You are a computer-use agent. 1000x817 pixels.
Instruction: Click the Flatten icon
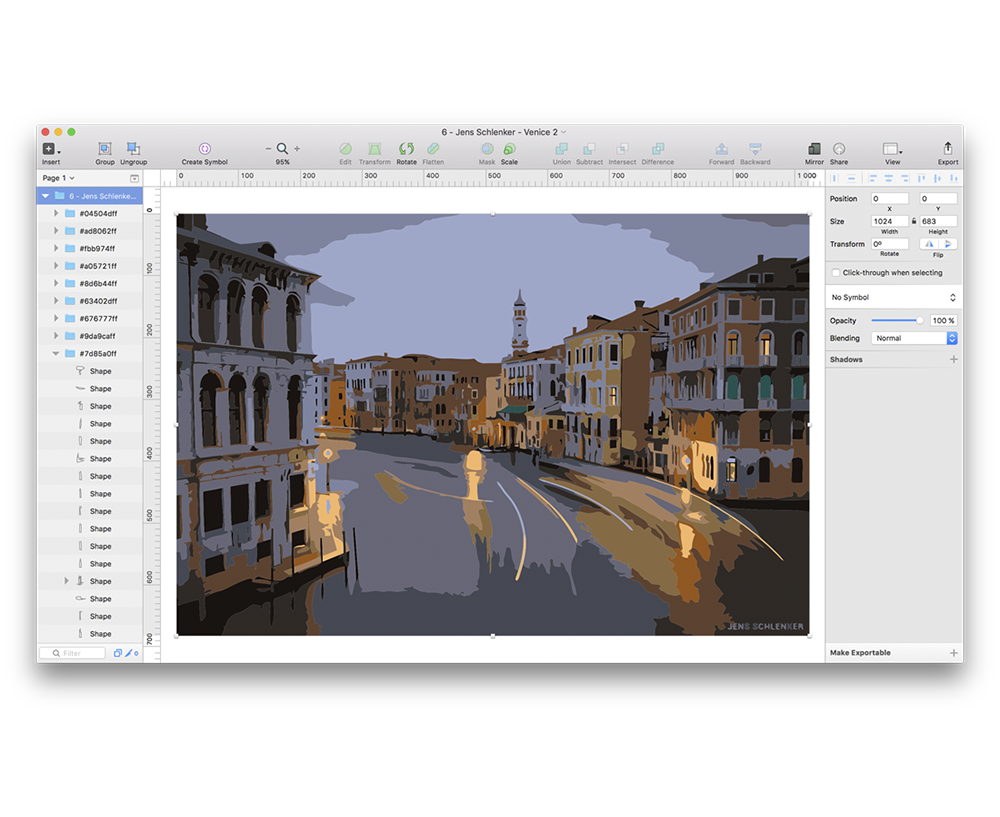(433, 149)
